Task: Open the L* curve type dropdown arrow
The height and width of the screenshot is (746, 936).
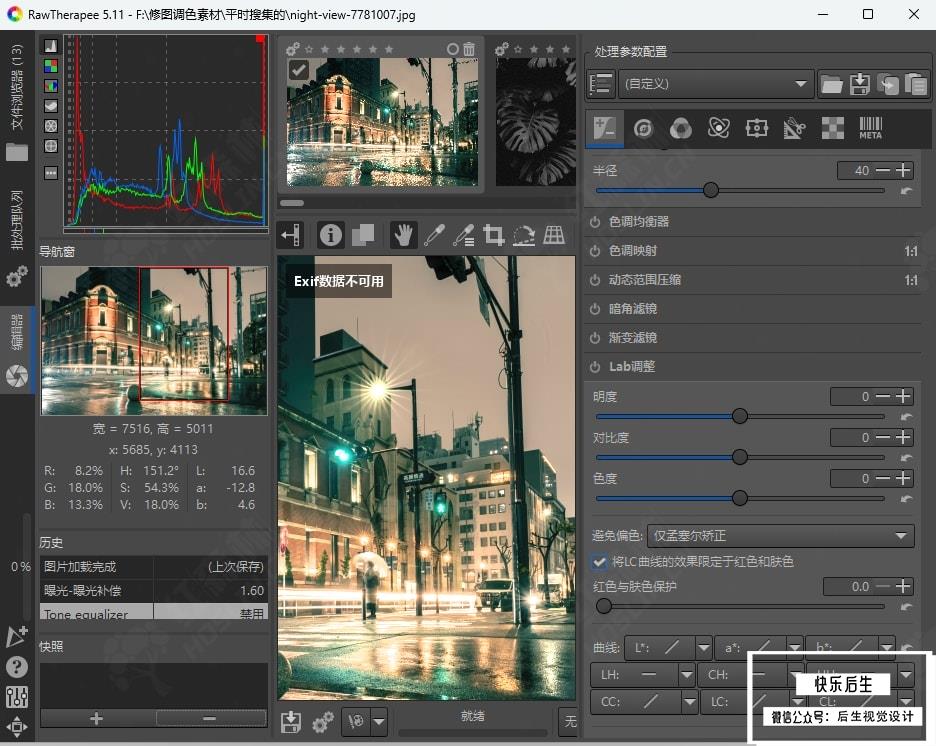Action: pos(704,648)
